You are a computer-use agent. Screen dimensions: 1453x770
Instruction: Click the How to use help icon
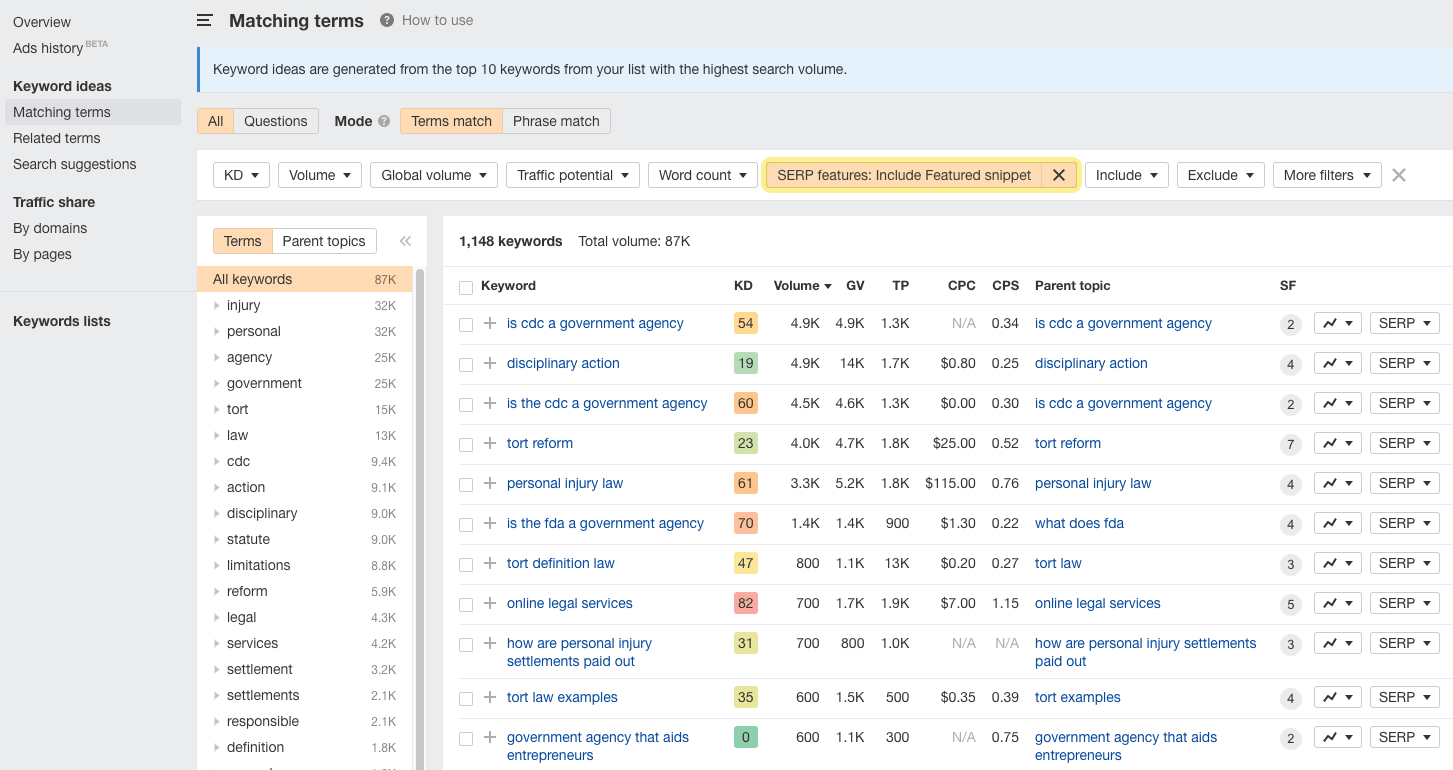[385, 20]
